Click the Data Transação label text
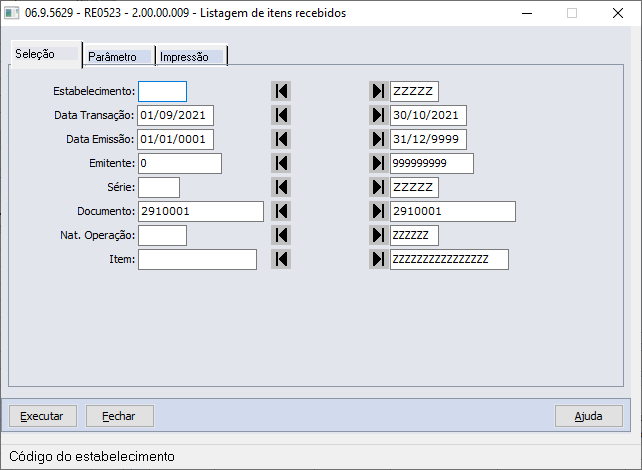This screenshot has height=470, width=642. tap(94, 115)
